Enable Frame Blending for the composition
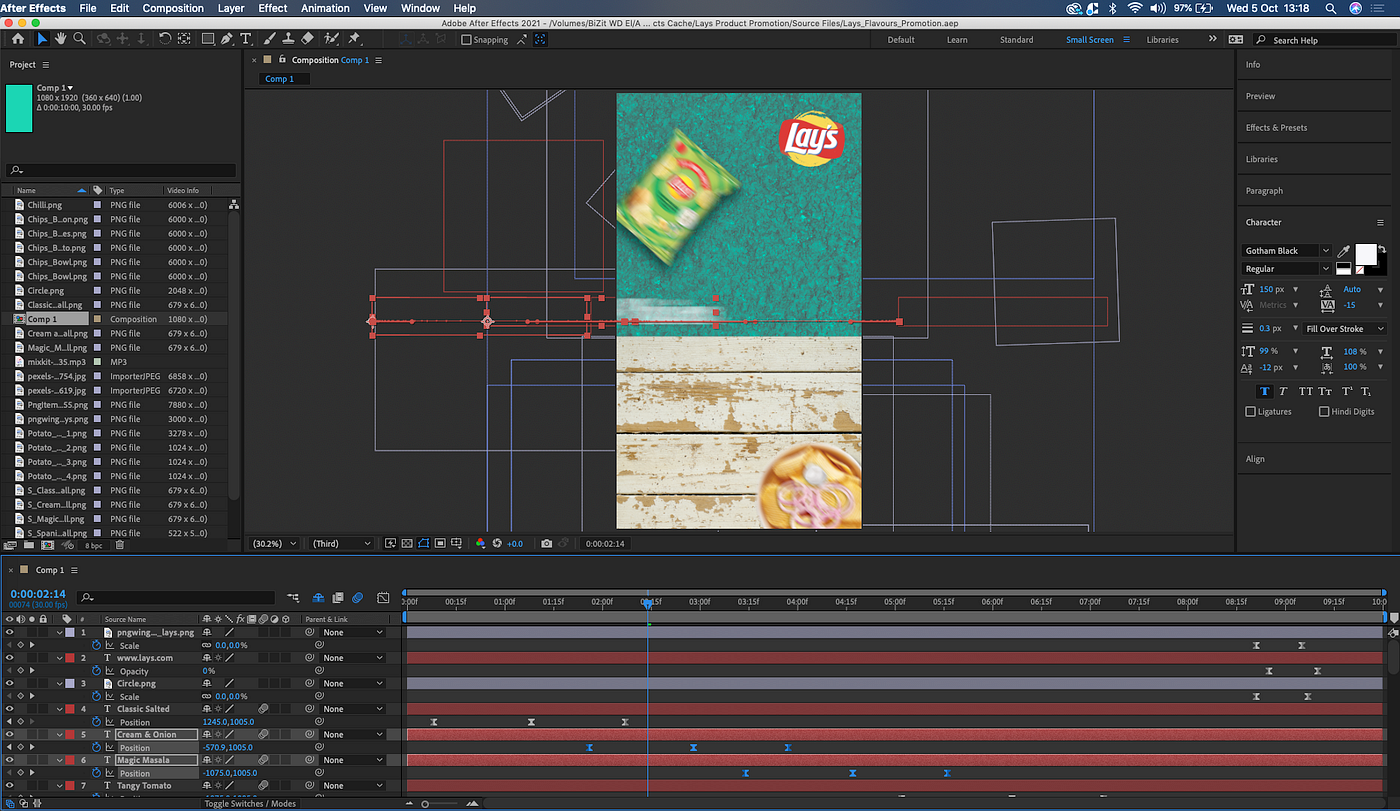The width and height of the screenshot is (1400, 811). [x=338, y=598]
